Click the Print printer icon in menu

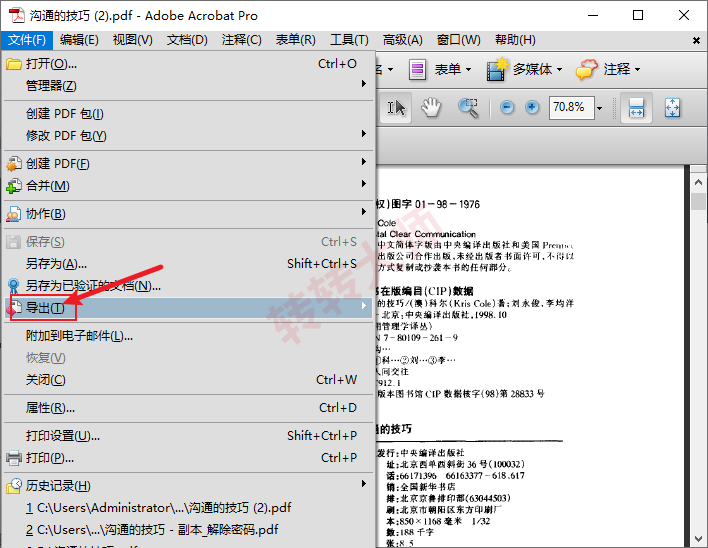coord(14,458)
